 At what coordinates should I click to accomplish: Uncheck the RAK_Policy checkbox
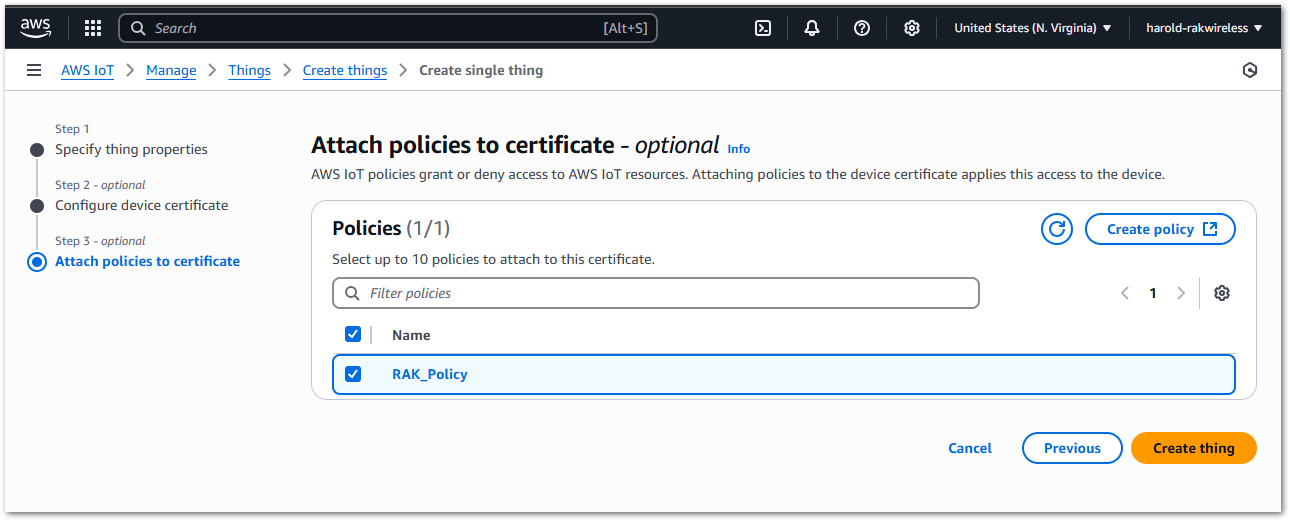pyautogui.click(x=353, y=374)
